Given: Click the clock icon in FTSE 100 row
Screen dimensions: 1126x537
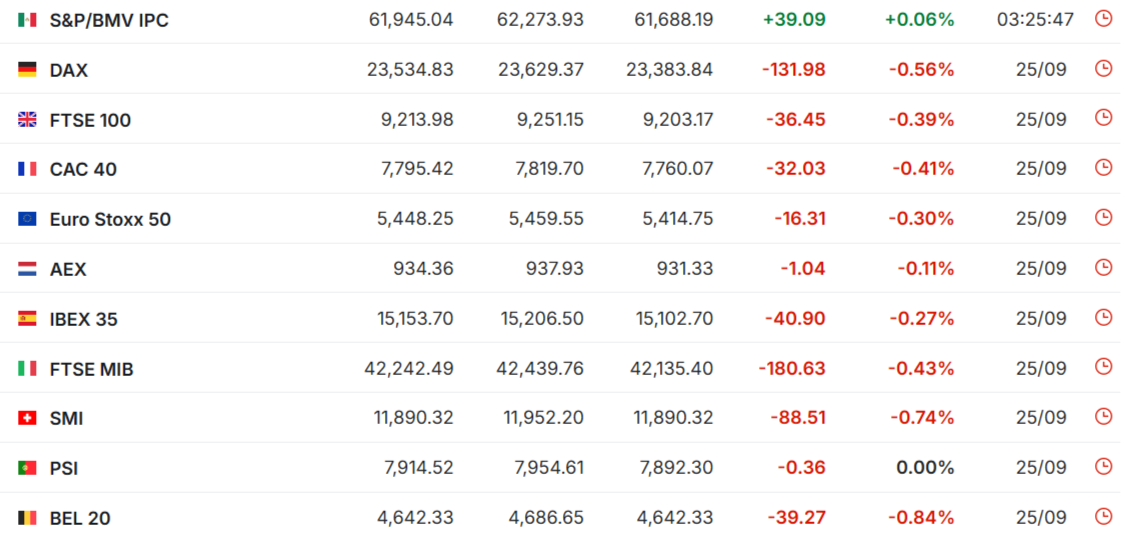Looking at the screenshot, I should point(1103,118).
